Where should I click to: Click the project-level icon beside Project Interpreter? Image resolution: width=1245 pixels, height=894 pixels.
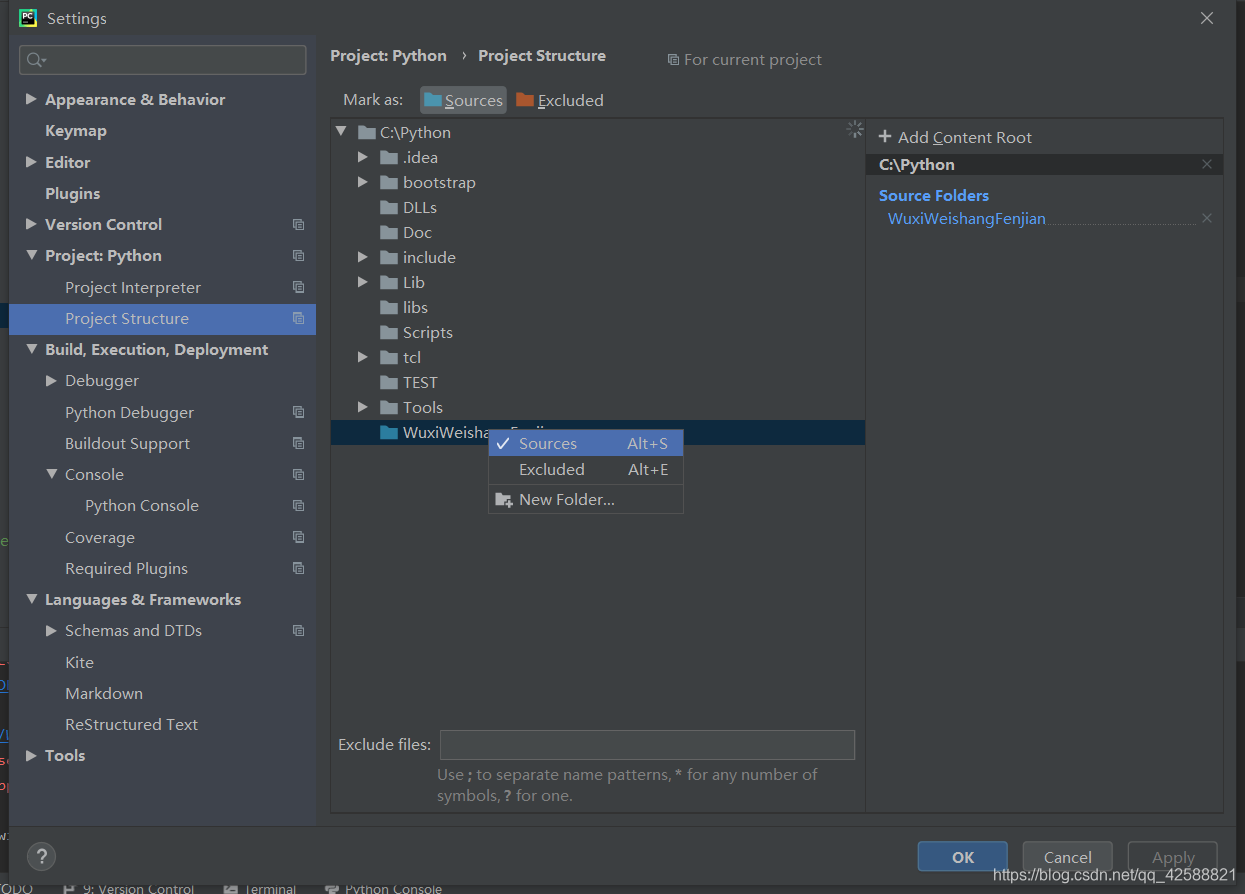tap(298, 287)
